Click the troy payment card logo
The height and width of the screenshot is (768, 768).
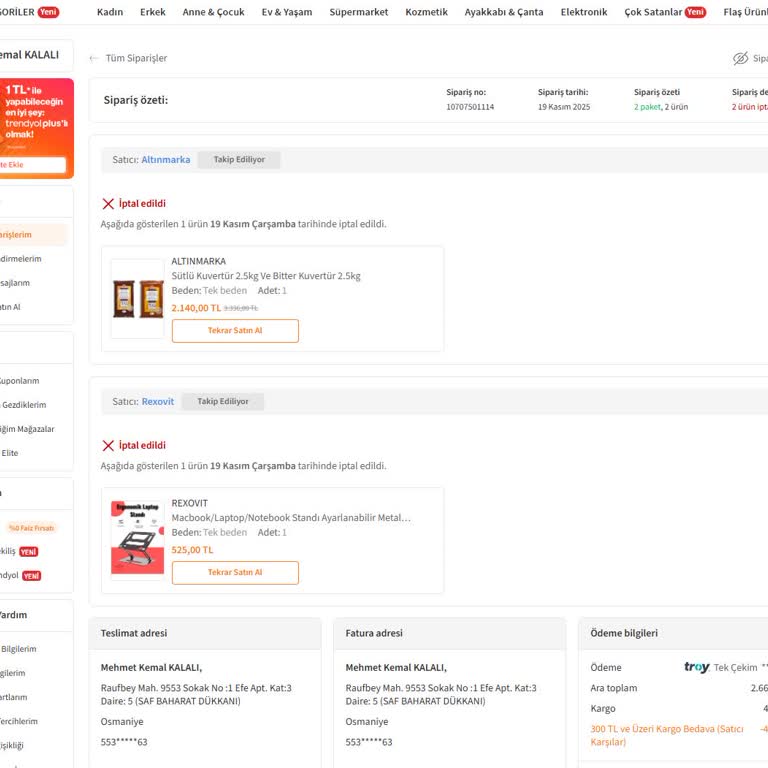[696, 667]
